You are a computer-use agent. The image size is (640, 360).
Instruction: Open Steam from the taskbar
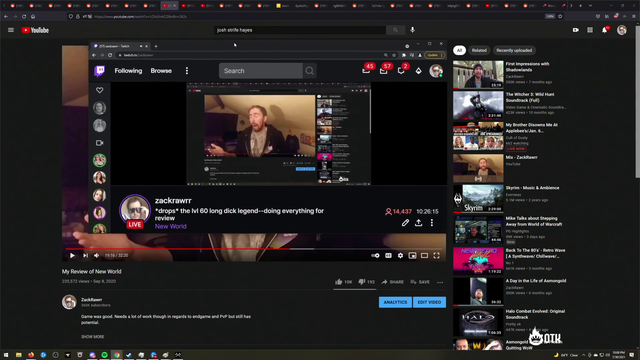pos(129,355)
